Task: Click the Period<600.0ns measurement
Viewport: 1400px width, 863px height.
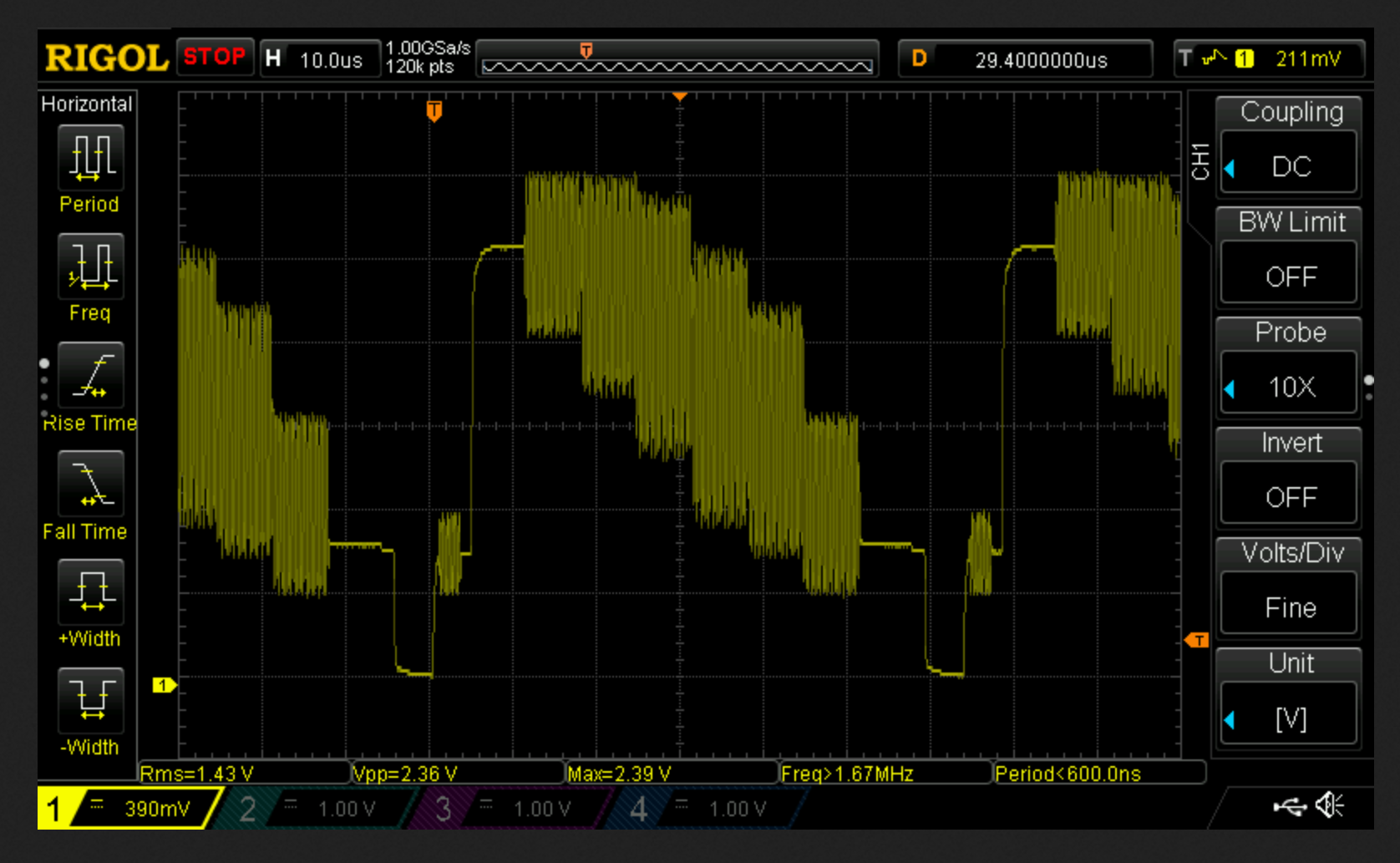Action: pos(1068,774)
